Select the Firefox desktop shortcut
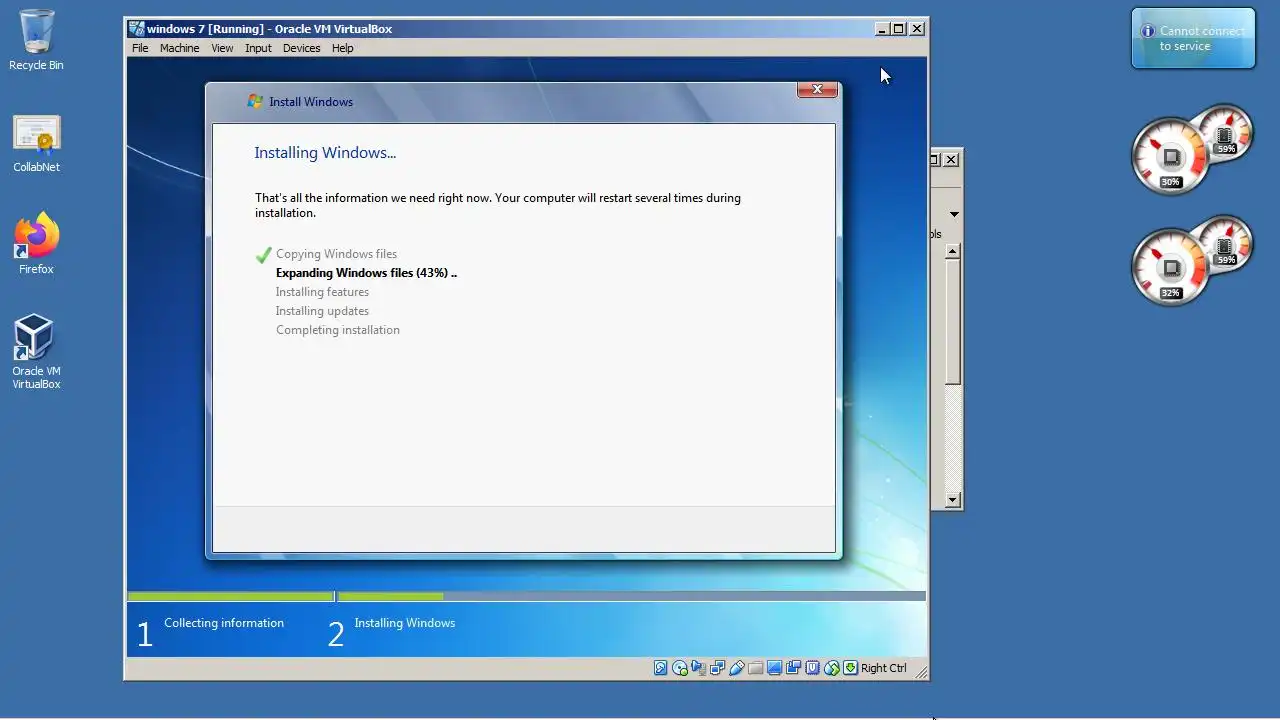 tap(36, 244)
